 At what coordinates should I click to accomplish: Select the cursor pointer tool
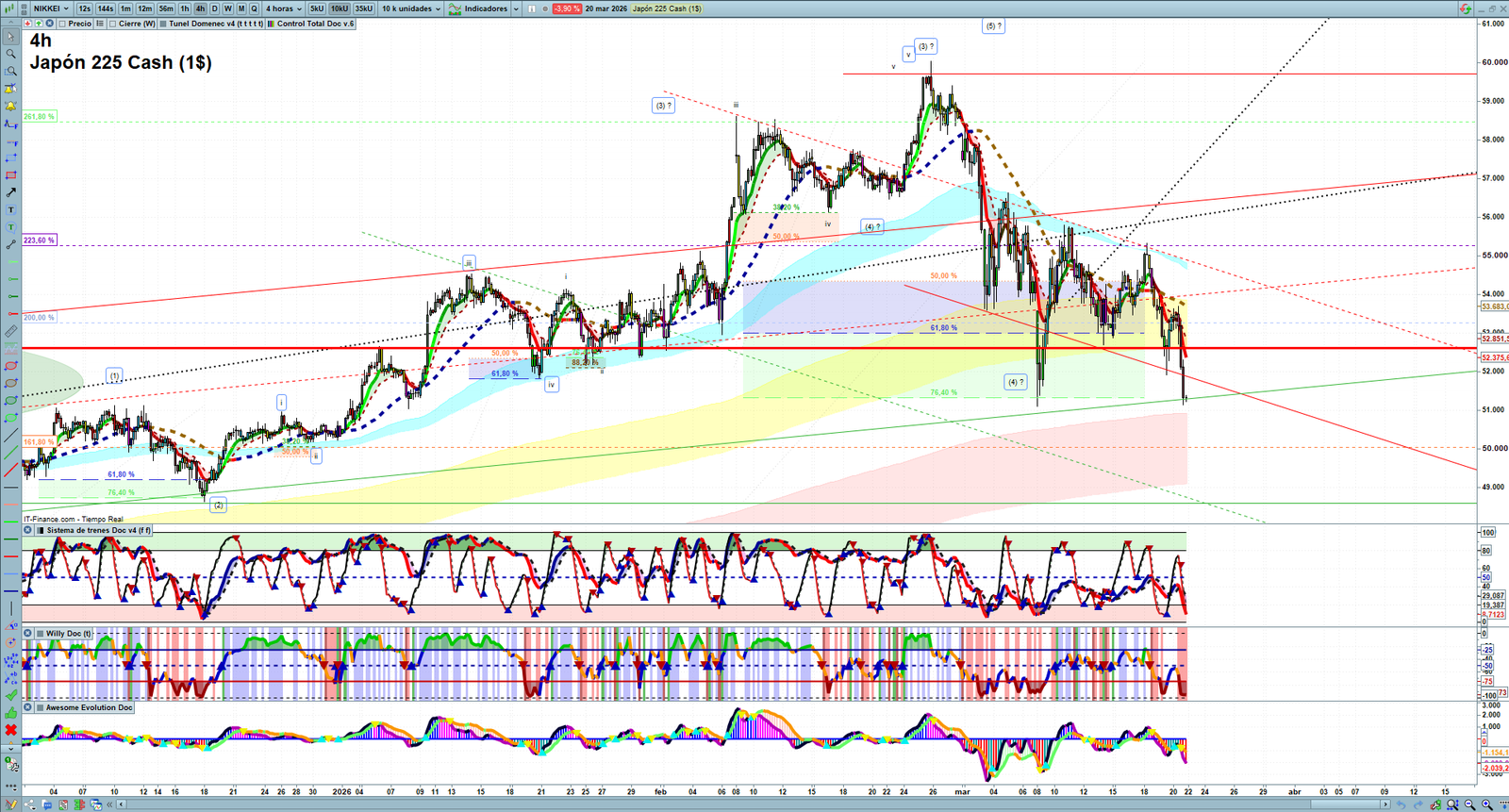point(11,37)
